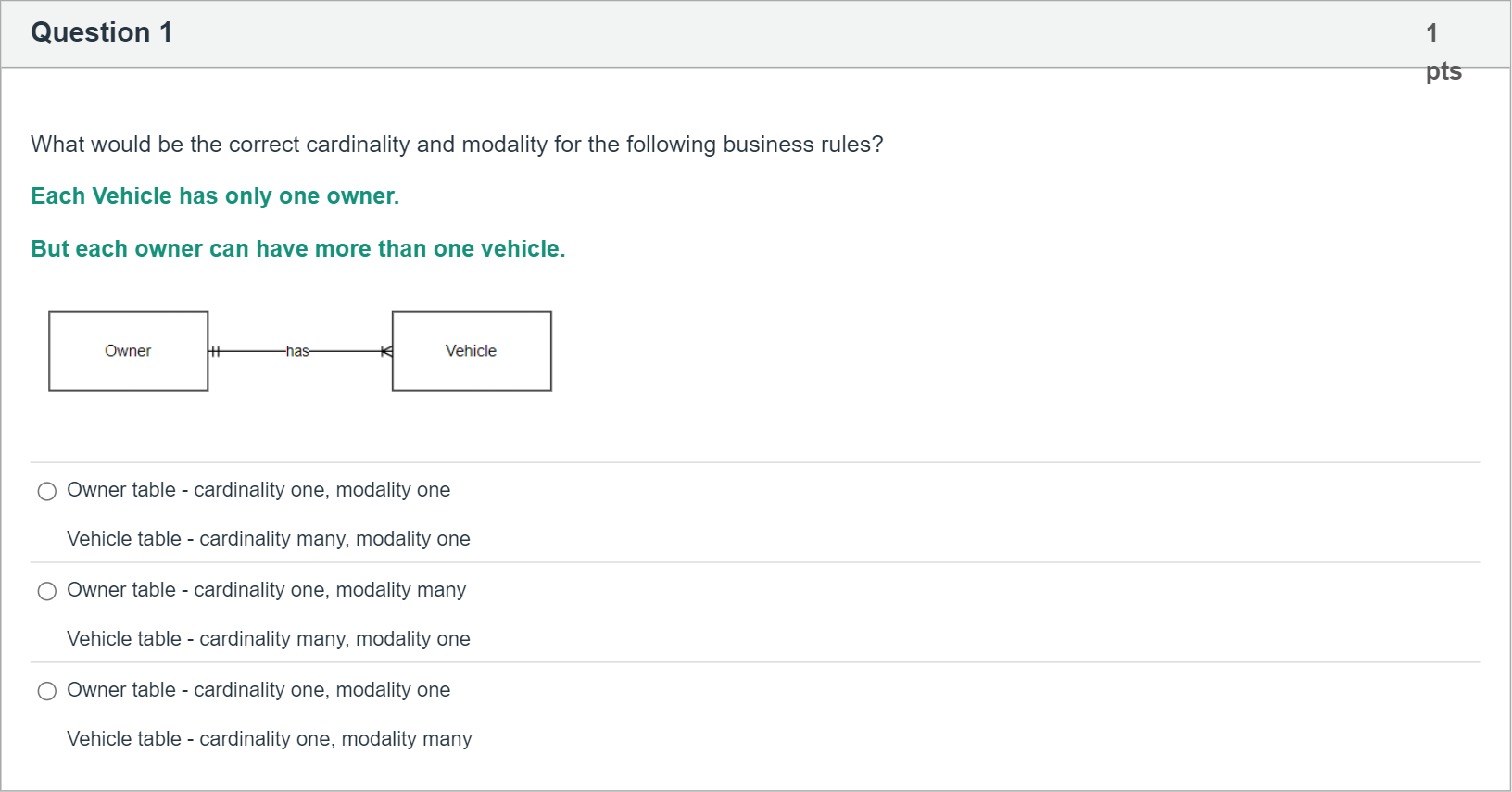Viewport: 1512px width, 792px height.
Task: Click the Vehicle entity box in diagram
Action: [472, 351]
